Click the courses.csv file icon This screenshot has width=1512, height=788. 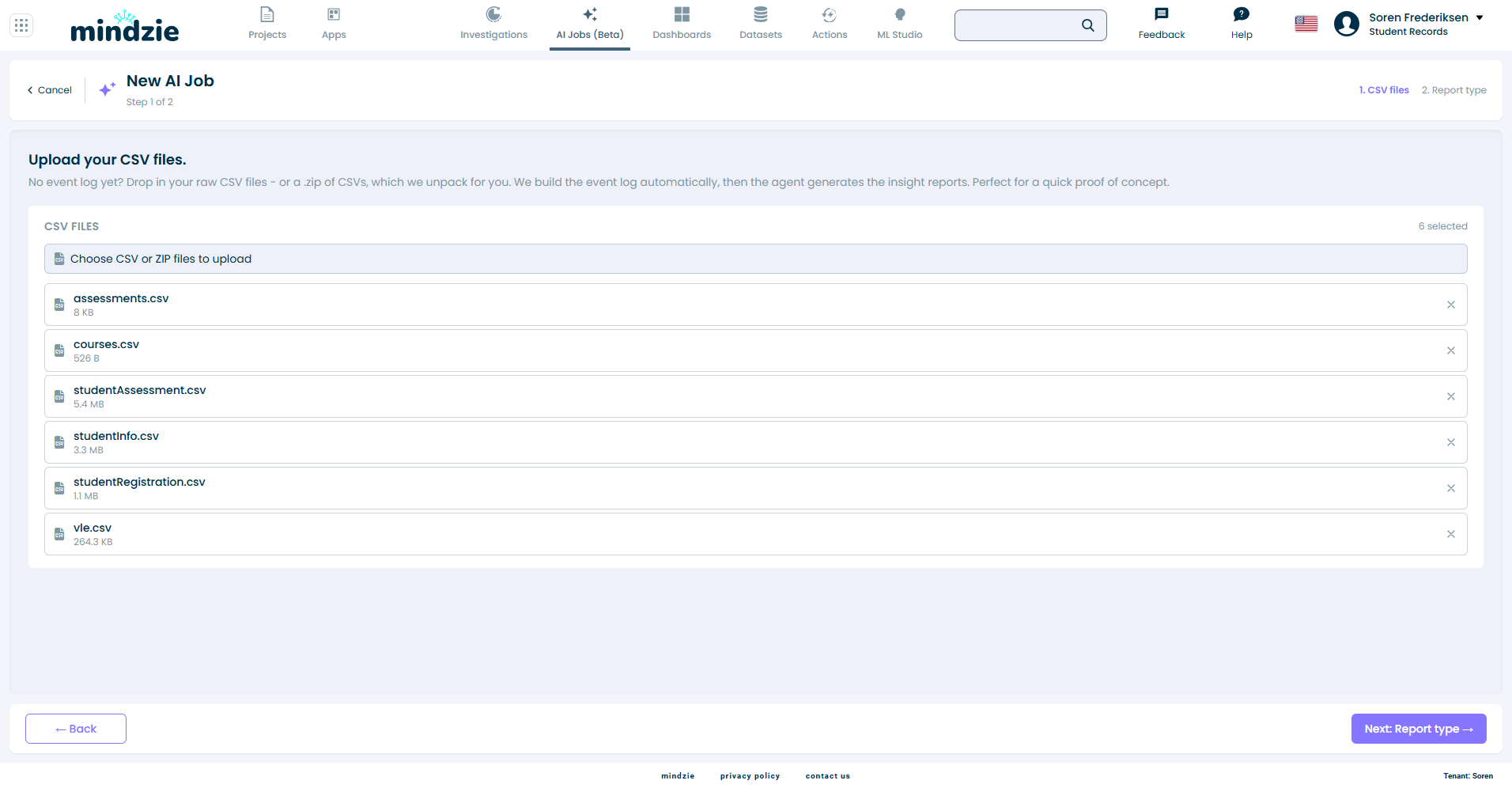[x=59, y=350]
